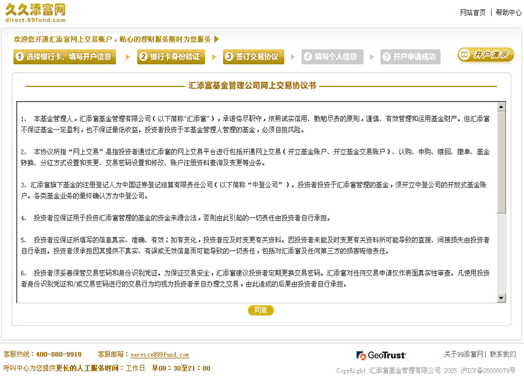Image resolution: width=524 pixels, height=381 pixels.
Task: Select greyed step 4 填写个人信息
Action: pyautogui.click(x=332, y=56)
